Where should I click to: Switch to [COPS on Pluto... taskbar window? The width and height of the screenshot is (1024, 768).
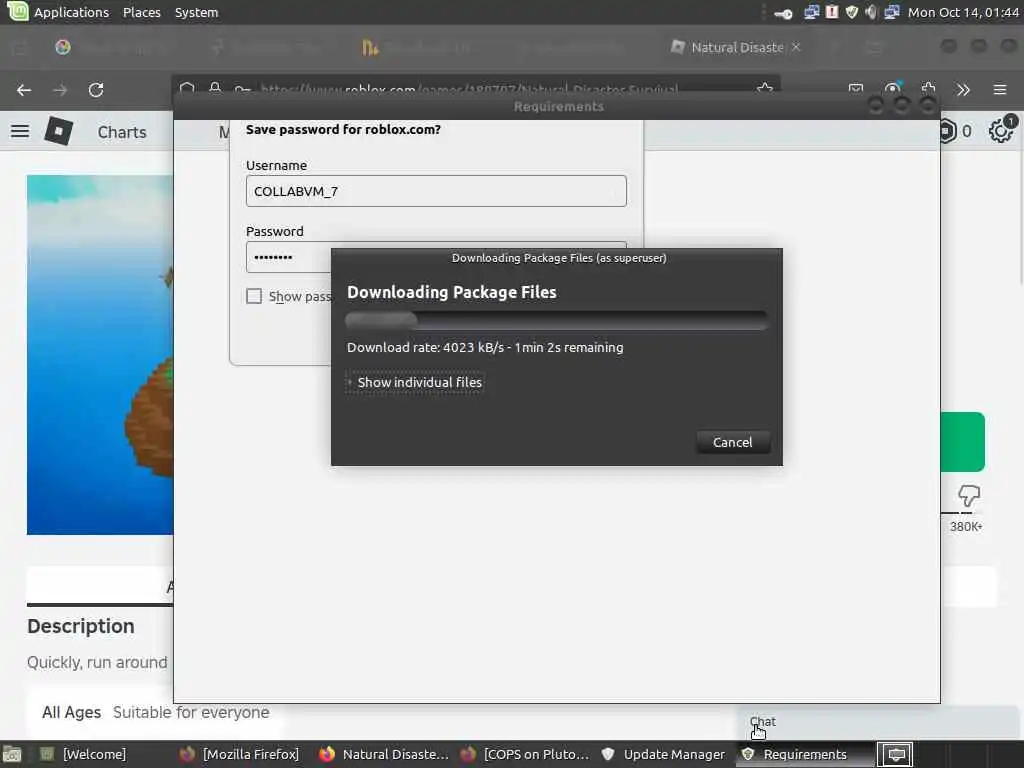[525, 754]
